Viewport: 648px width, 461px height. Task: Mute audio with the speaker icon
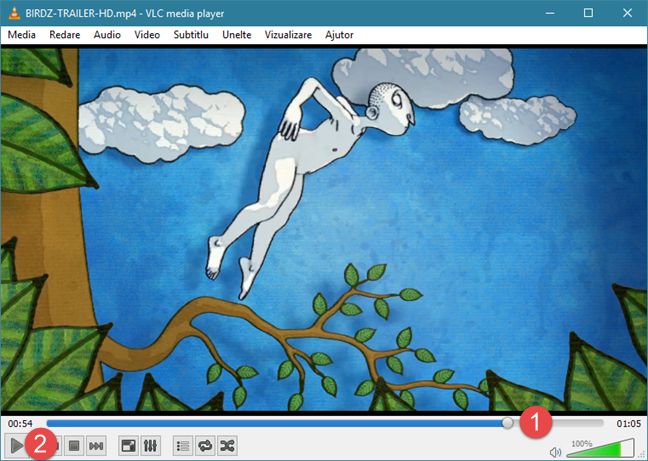555,452
